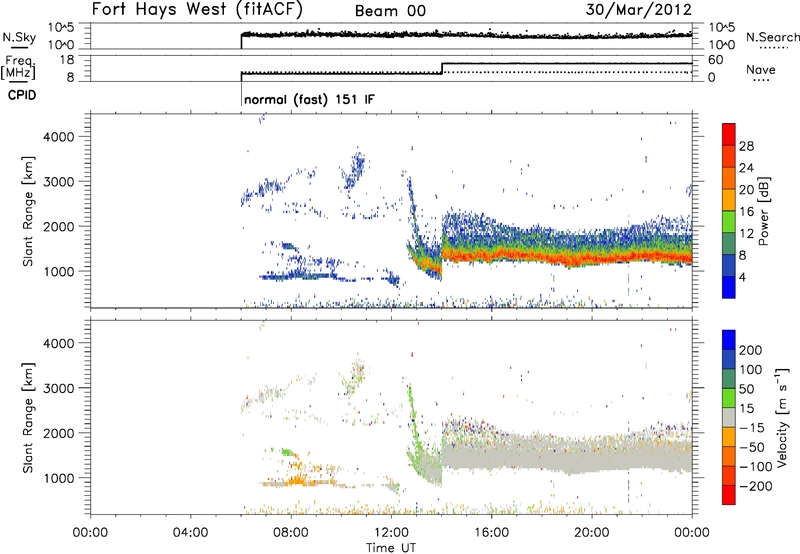The width and height of the screenshot is (800, 554).
Task: Click the dark blue bottom of power color bar
Action: (729, 287)
